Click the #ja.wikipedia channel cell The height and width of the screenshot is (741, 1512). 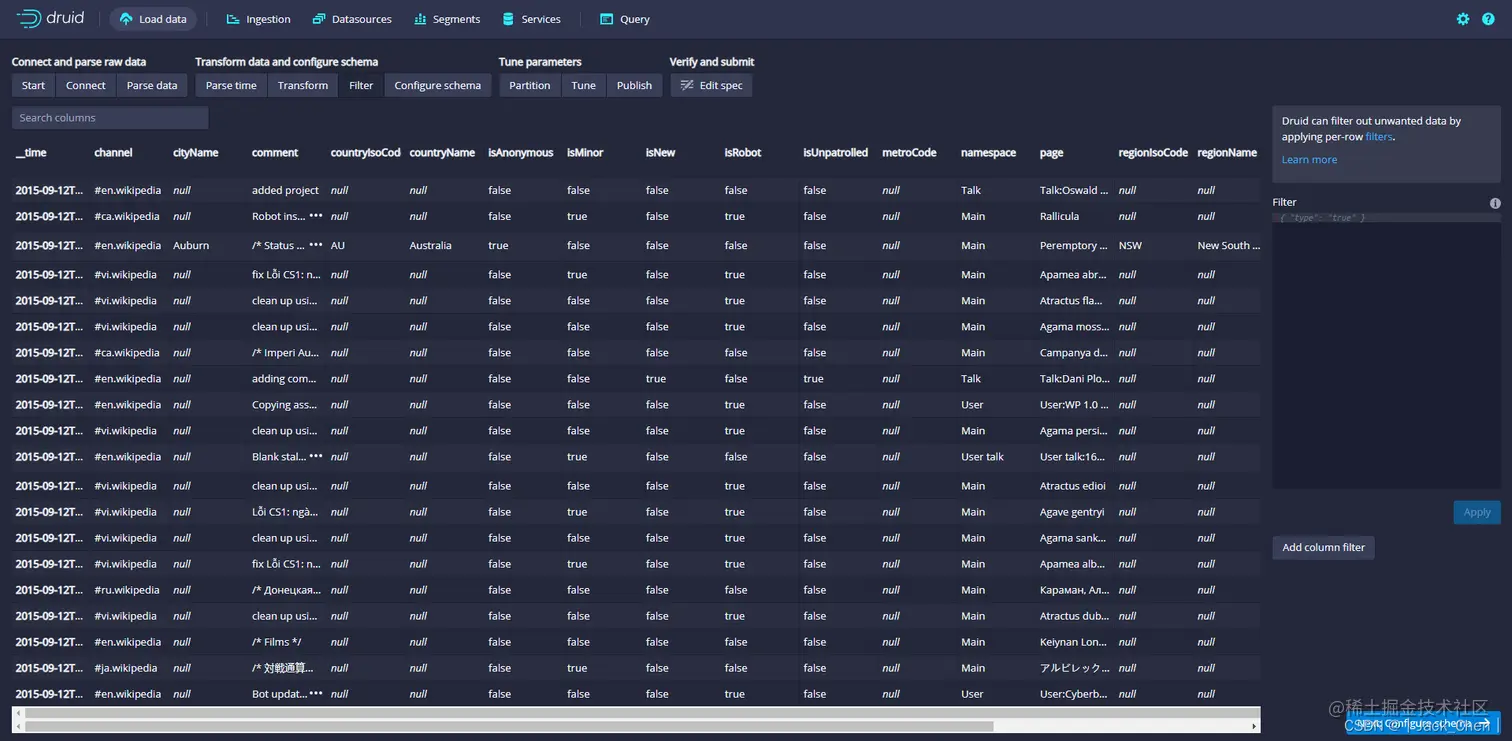click(x=125, y=668)
